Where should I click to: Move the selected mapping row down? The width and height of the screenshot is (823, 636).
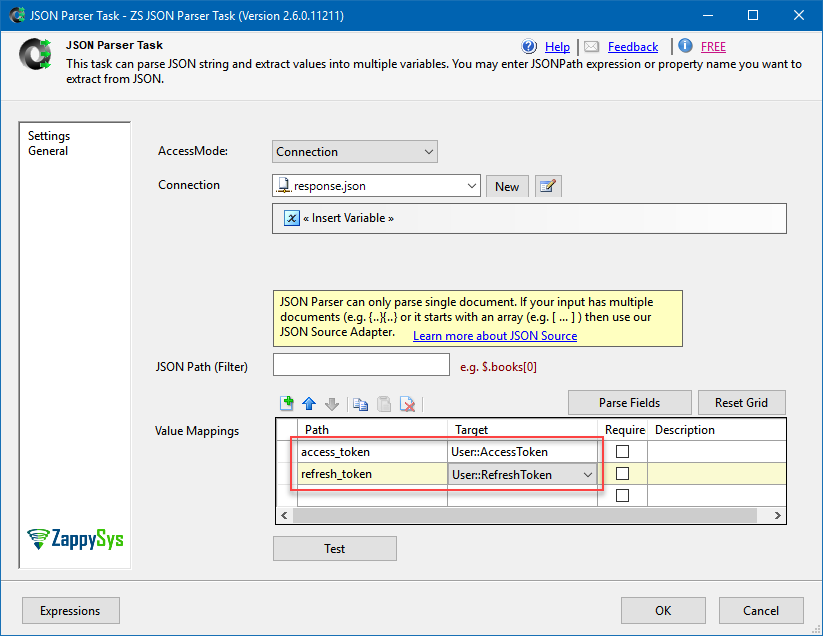coord(332,404)
